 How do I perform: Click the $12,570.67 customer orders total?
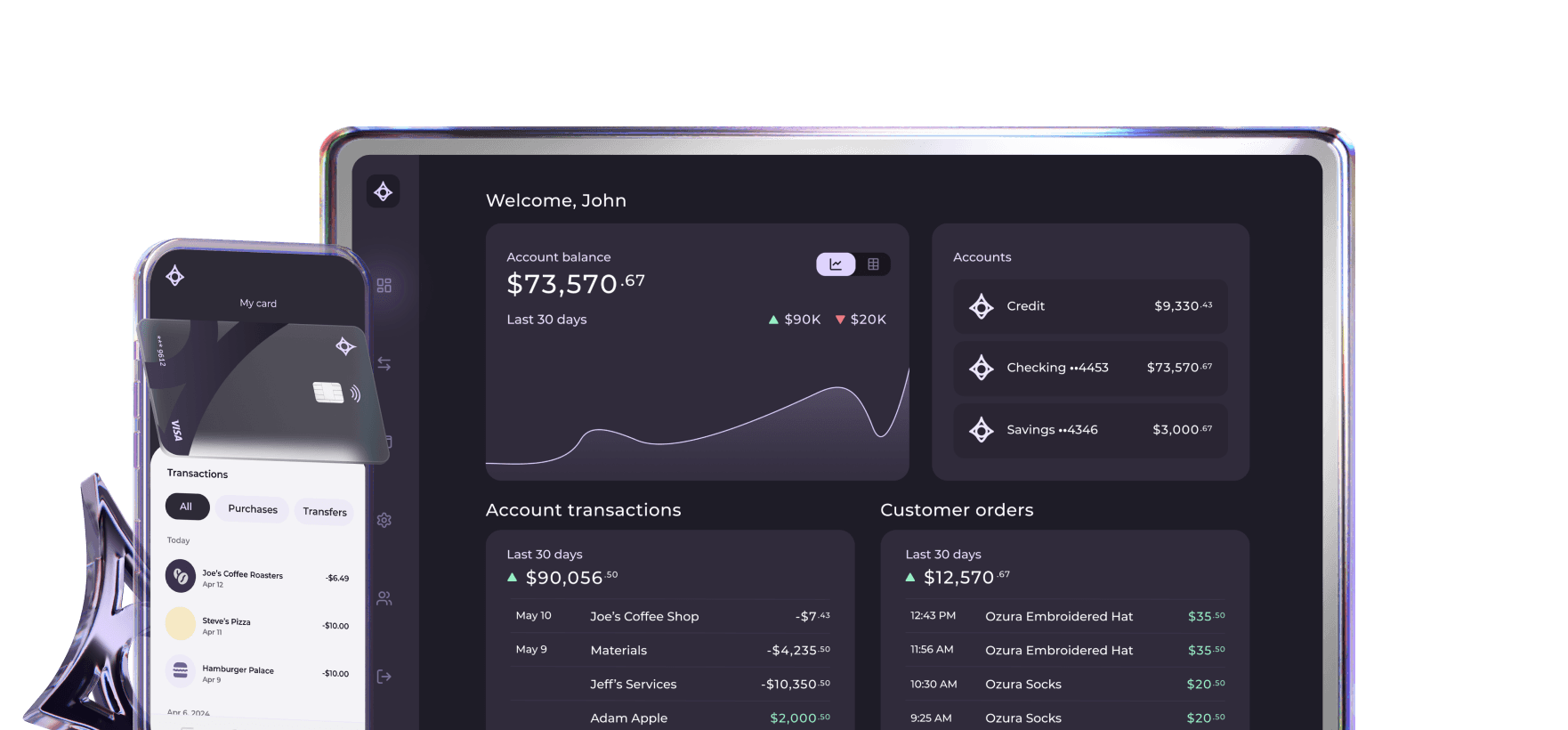point(966,578)
